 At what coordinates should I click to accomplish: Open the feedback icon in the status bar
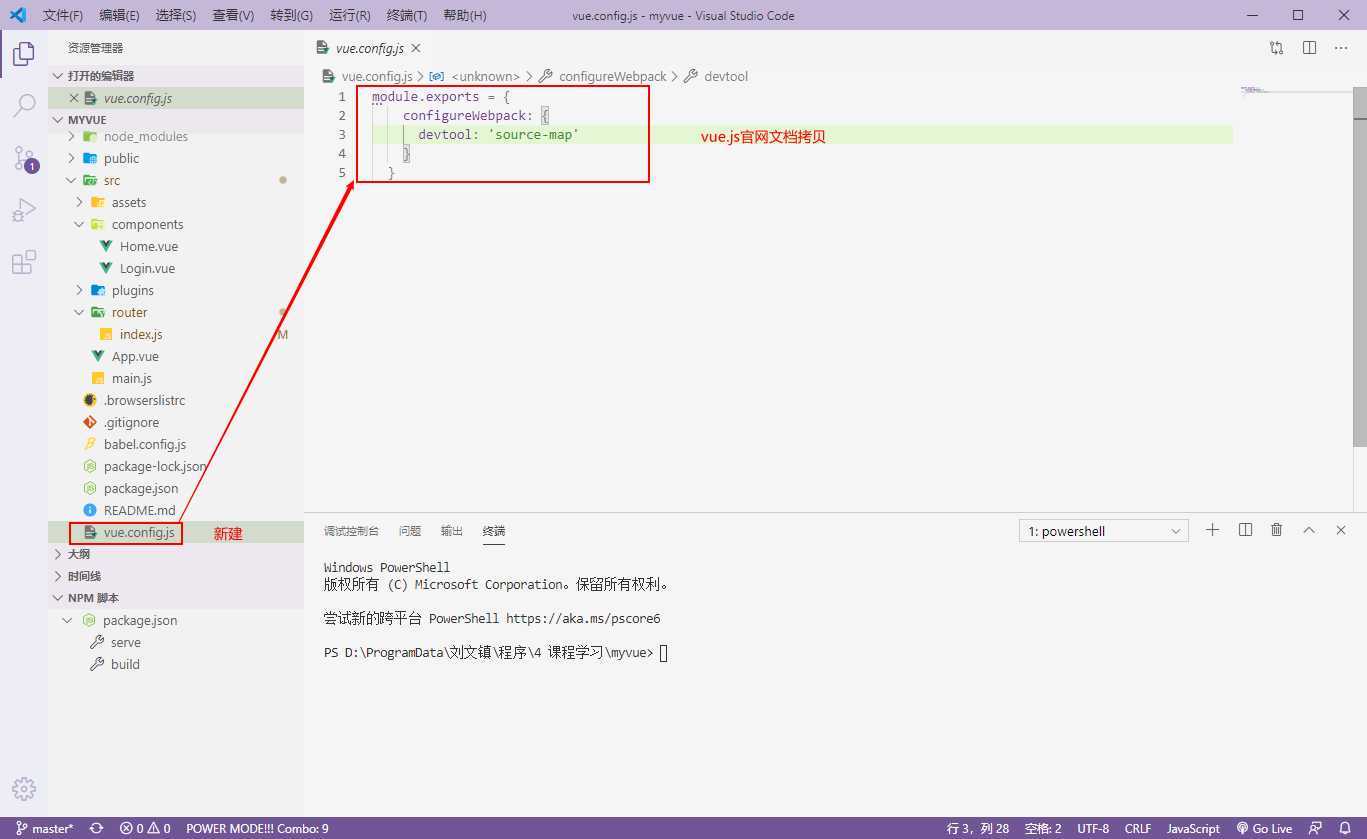point(1317,828)
